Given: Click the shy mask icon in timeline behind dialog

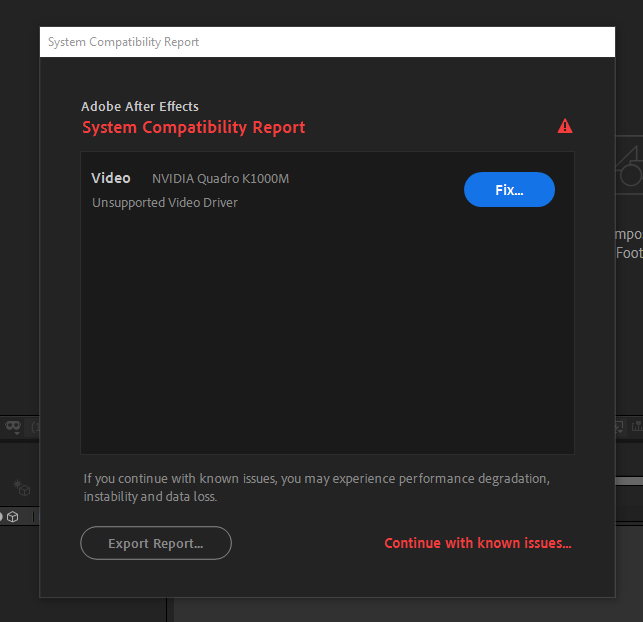Looking at the screenshot, I should click(x=13, y=427).
